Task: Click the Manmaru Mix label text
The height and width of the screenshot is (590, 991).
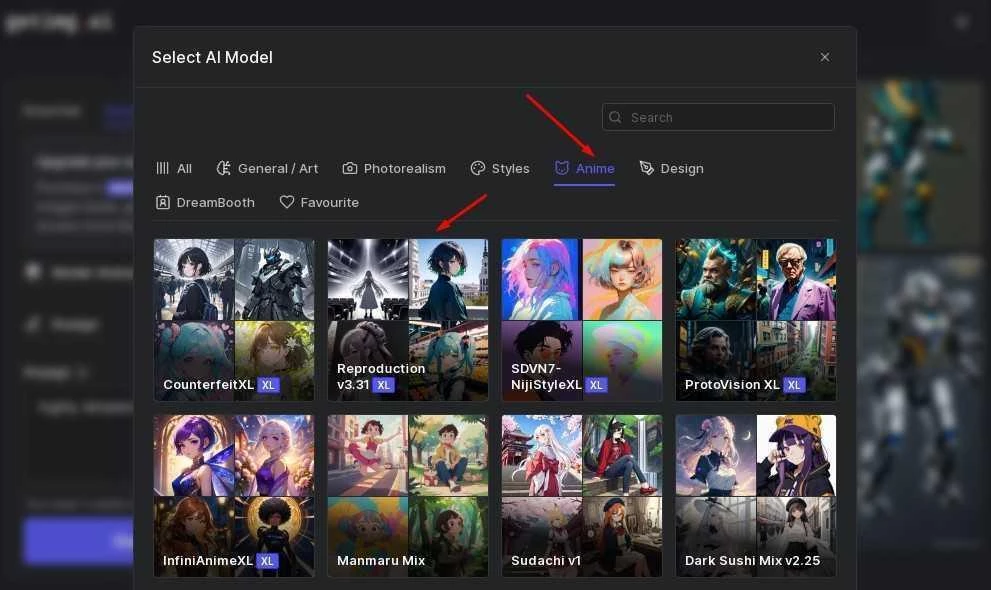Action: (381, 561)
